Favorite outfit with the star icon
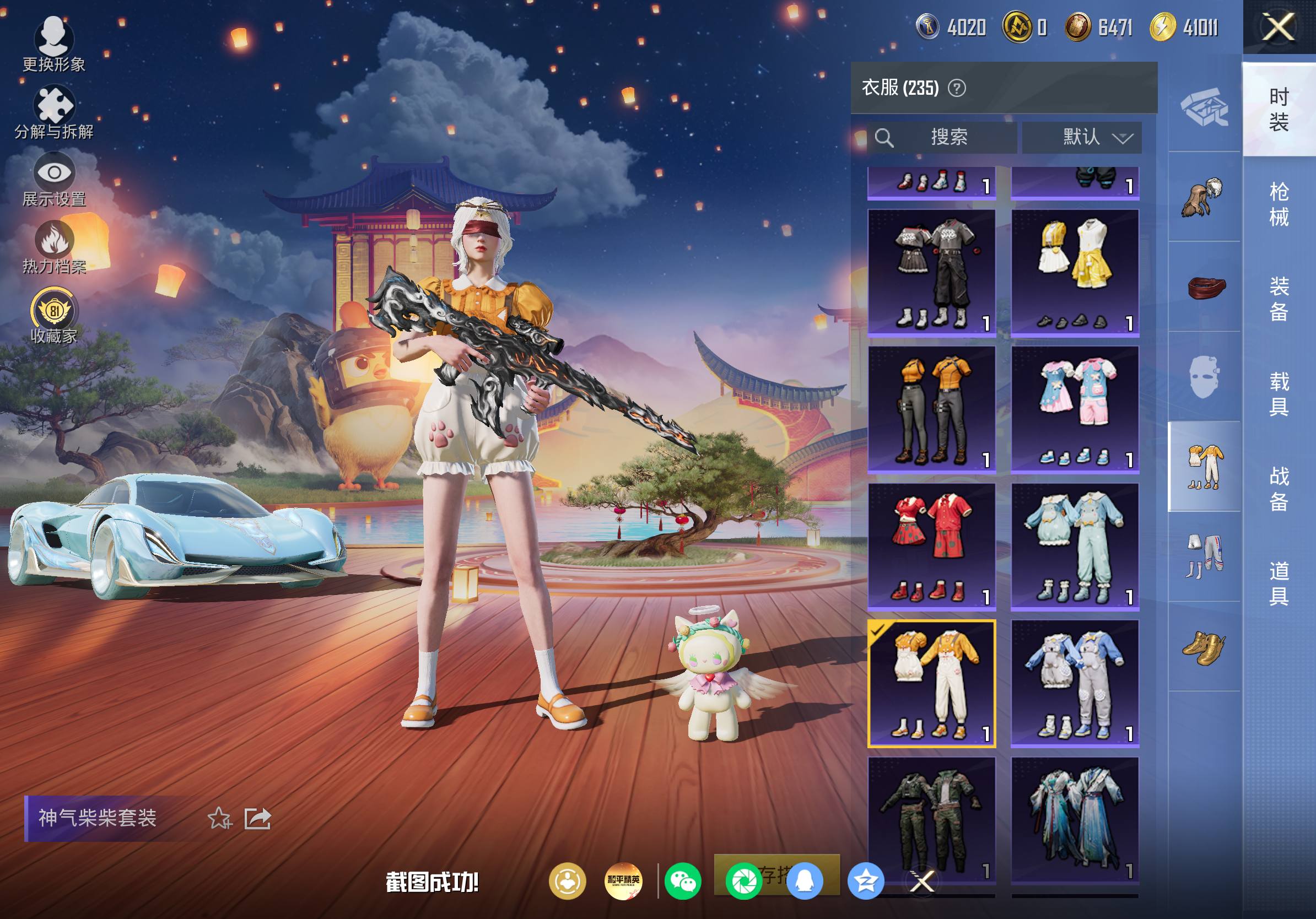Screen dimensions: 1316x919 coord(219,818)
